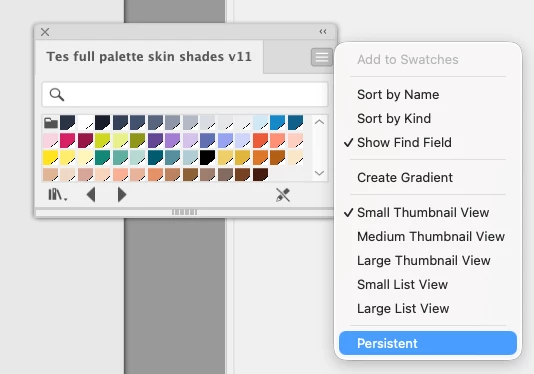Image resolution: width=534 pixels, height=374 pixels.
Task: Pick the bright yellow swatch in third row
Action: click(x=50, y=157)
